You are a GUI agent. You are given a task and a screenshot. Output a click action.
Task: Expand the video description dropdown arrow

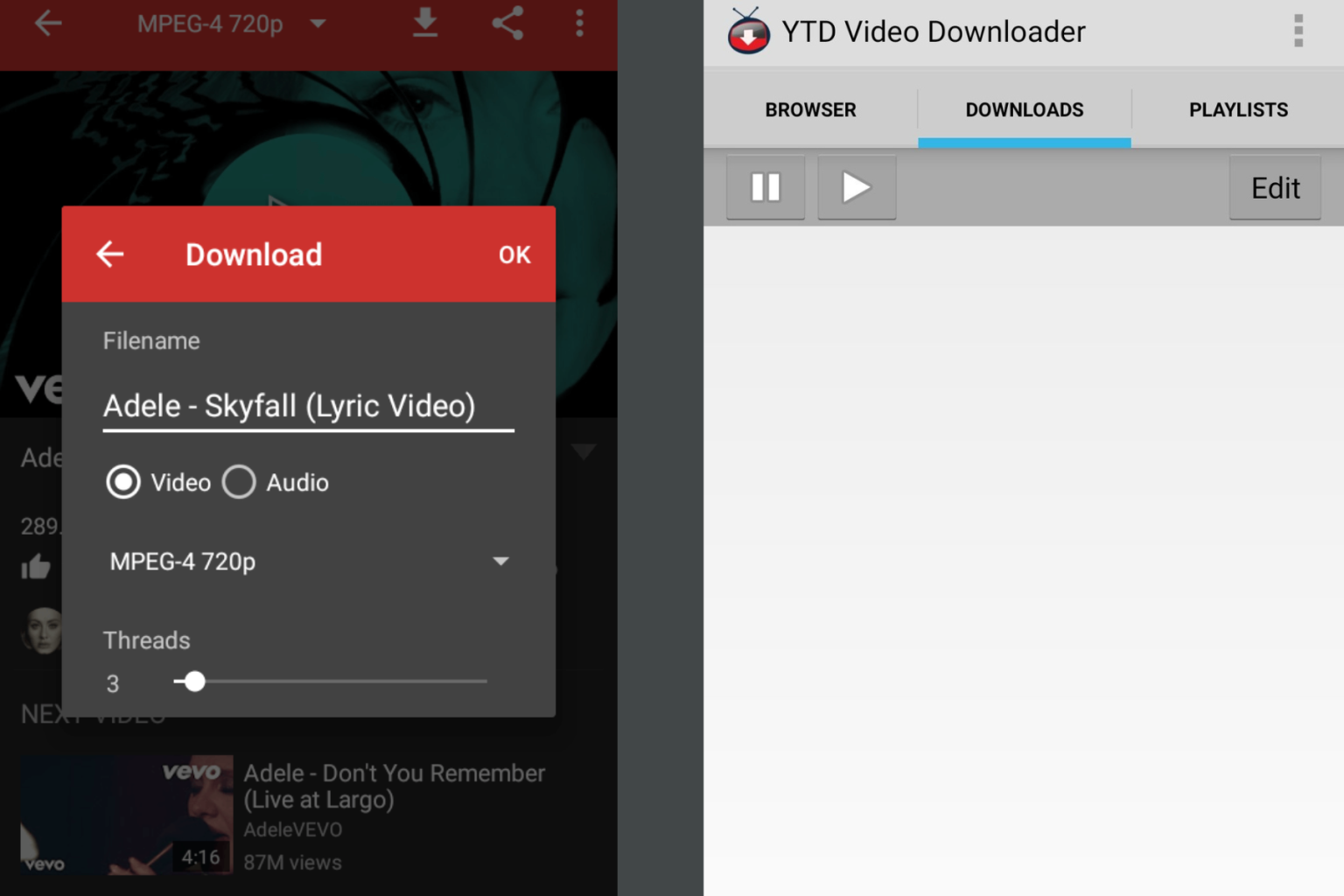(583, 451)
